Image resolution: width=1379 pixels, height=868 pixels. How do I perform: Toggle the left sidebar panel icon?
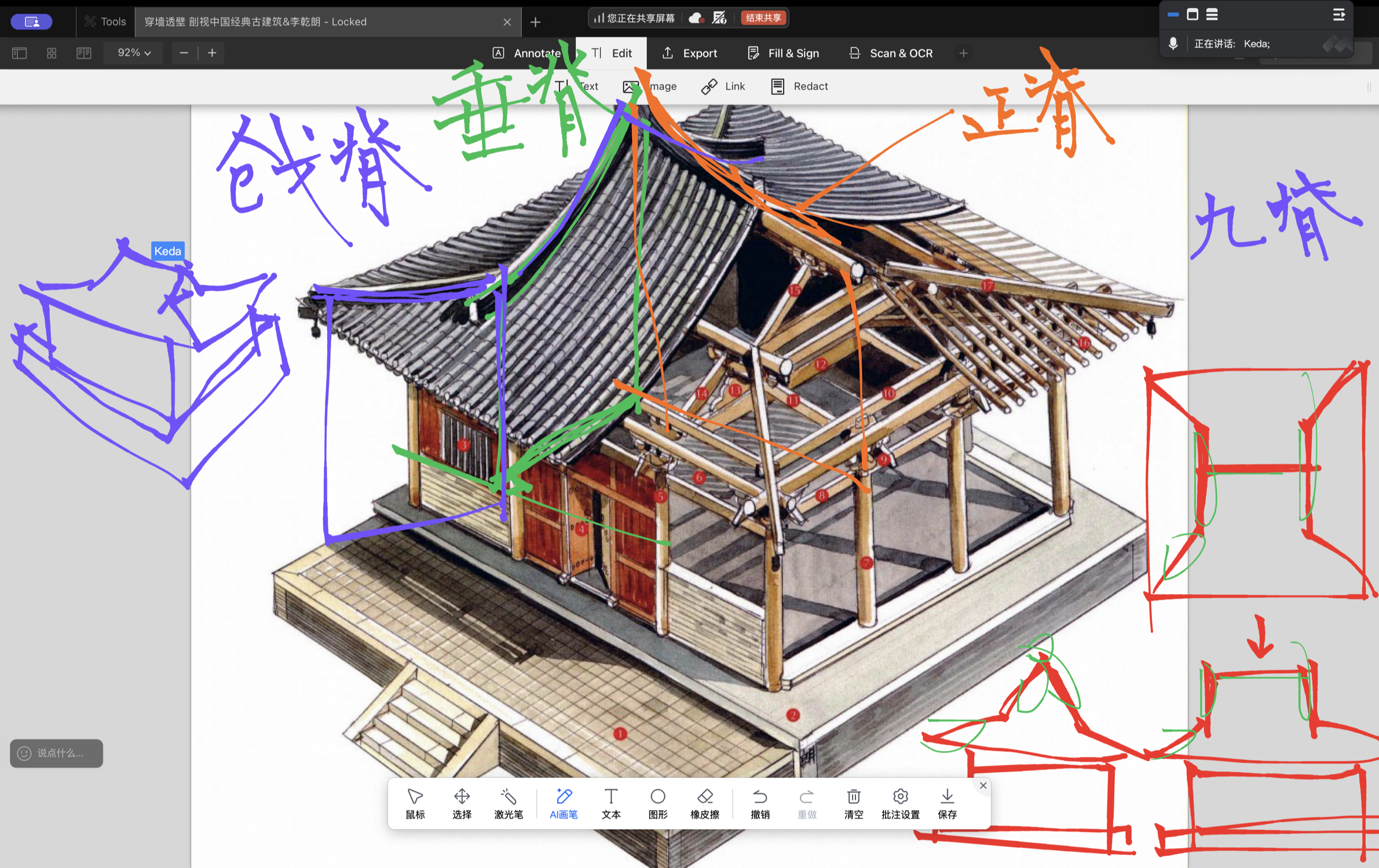(x=20, y=53)
